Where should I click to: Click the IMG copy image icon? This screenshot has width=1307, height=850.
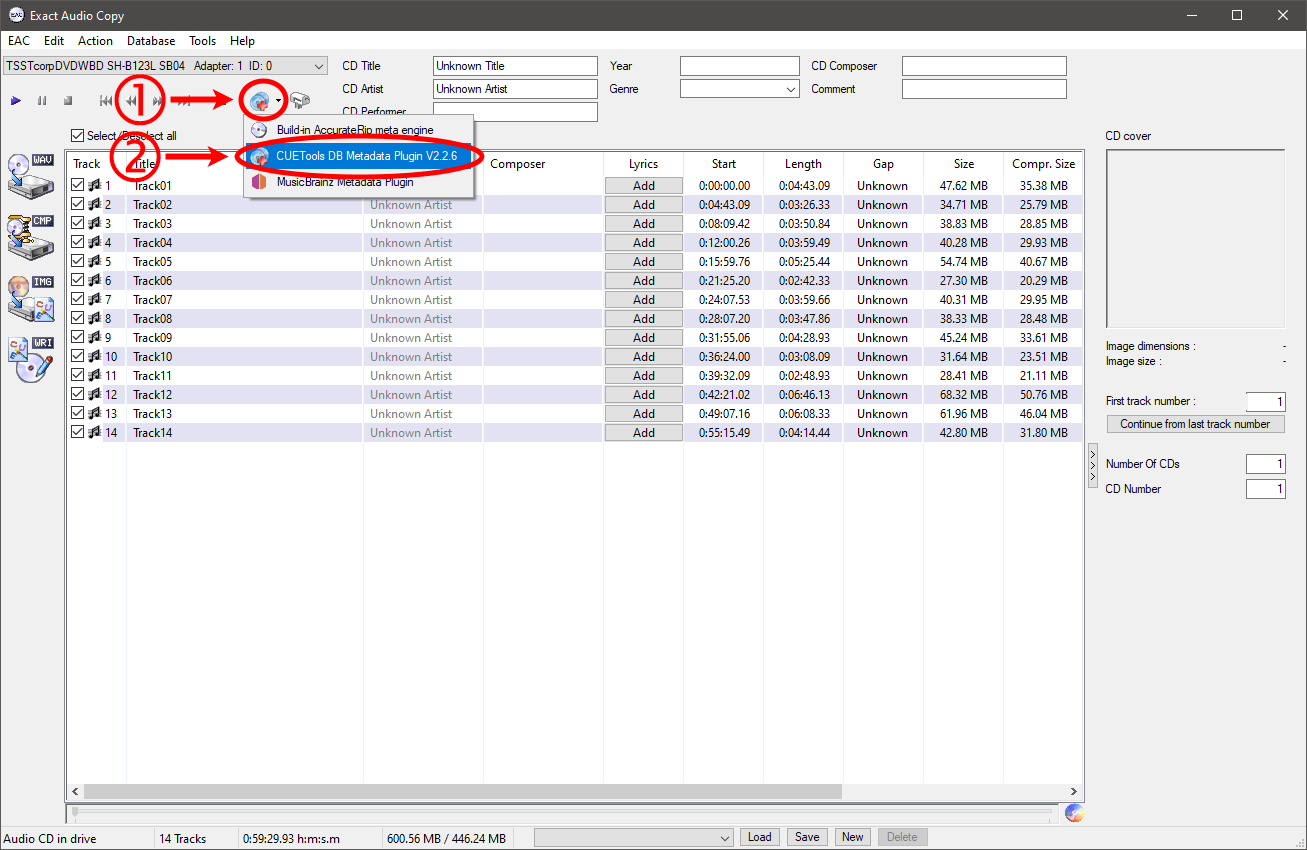pyautogui.click(x=30, y=298)
